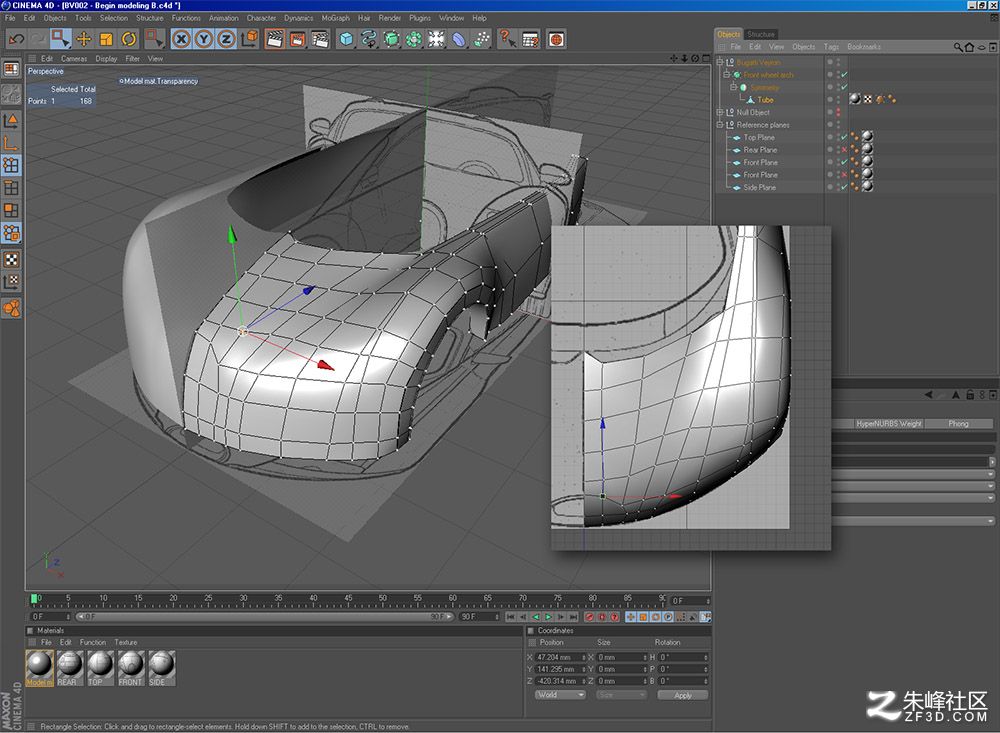The height and width of the screenshot is (733, 1000).
Task: Open the deformer objects icon
Action: click(459, 40)
